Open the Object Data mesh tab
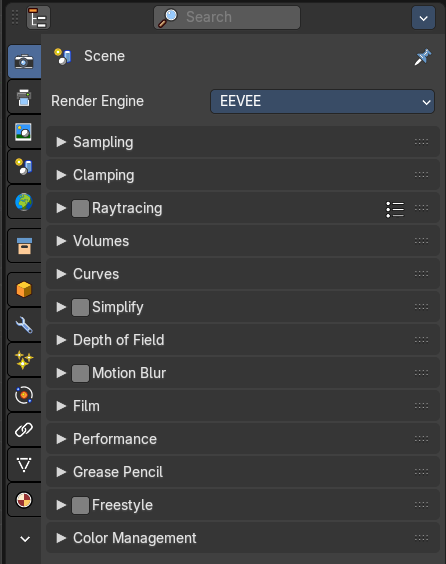This screenshot has width=446, height=564. click(x=24, y=465)
